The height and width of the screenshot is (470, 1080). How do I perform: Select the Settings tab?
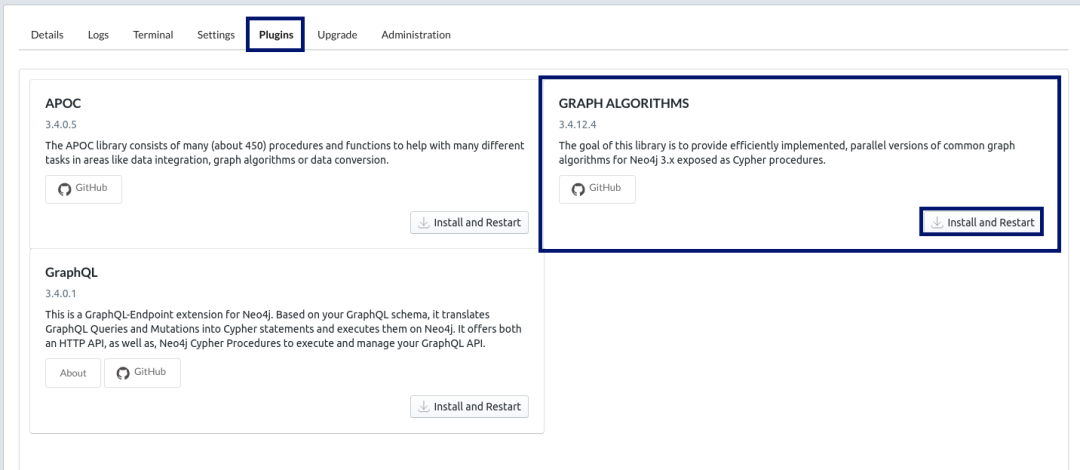(x=216, y=34)
